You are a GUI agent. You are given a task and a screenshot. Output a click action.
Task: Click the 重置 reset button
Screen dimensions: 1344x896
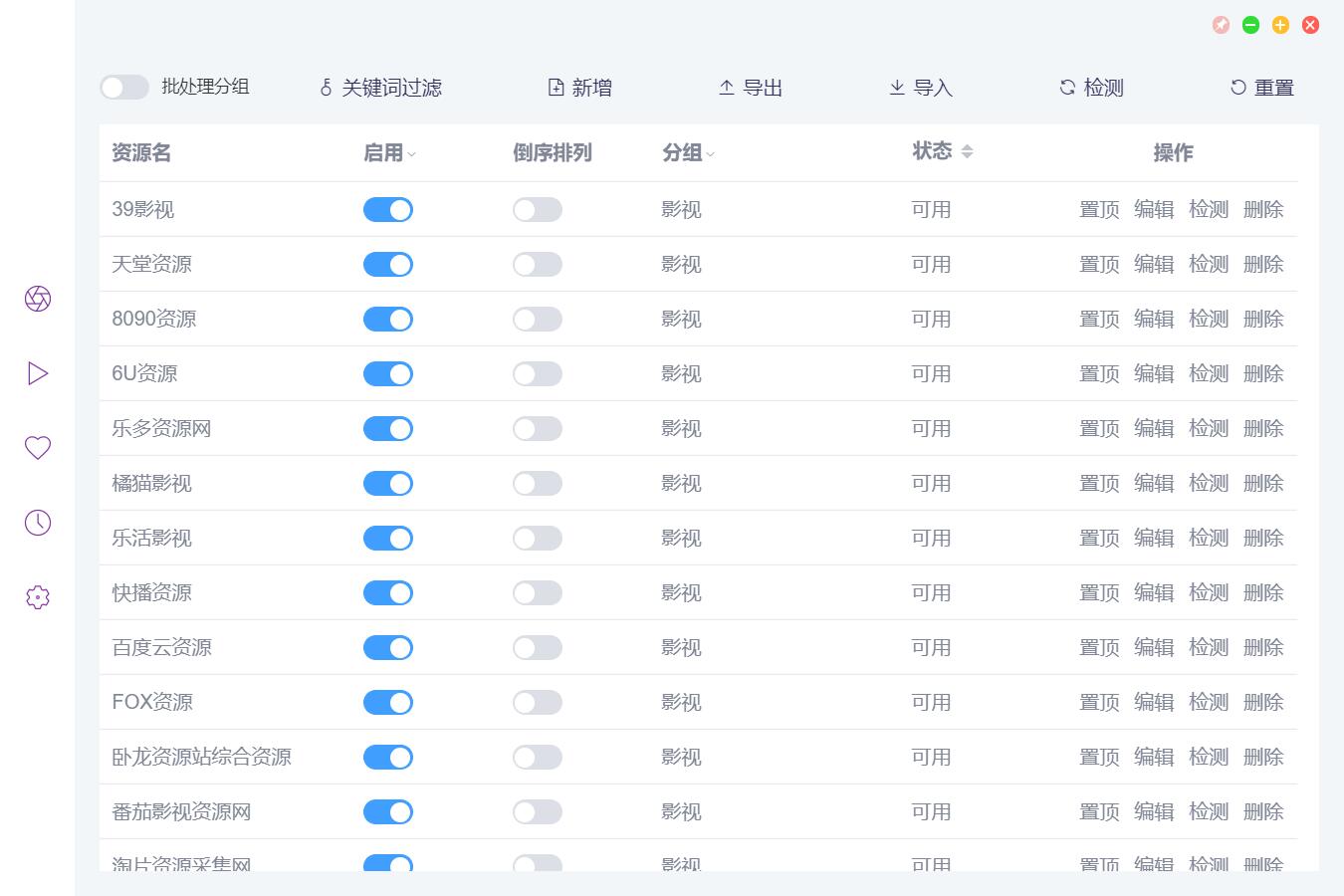coord(1262,88)
